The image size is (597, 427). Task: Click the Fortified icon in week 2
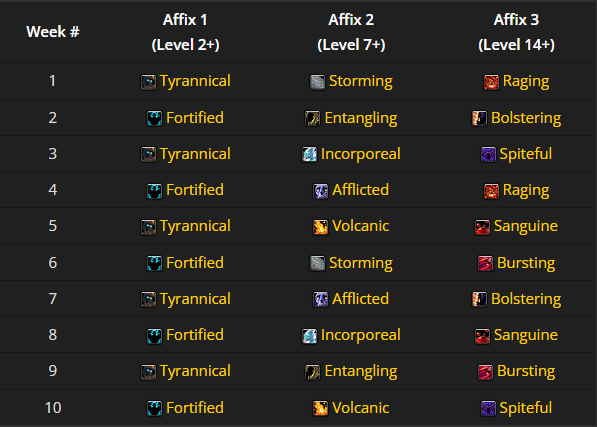[155, 118]
